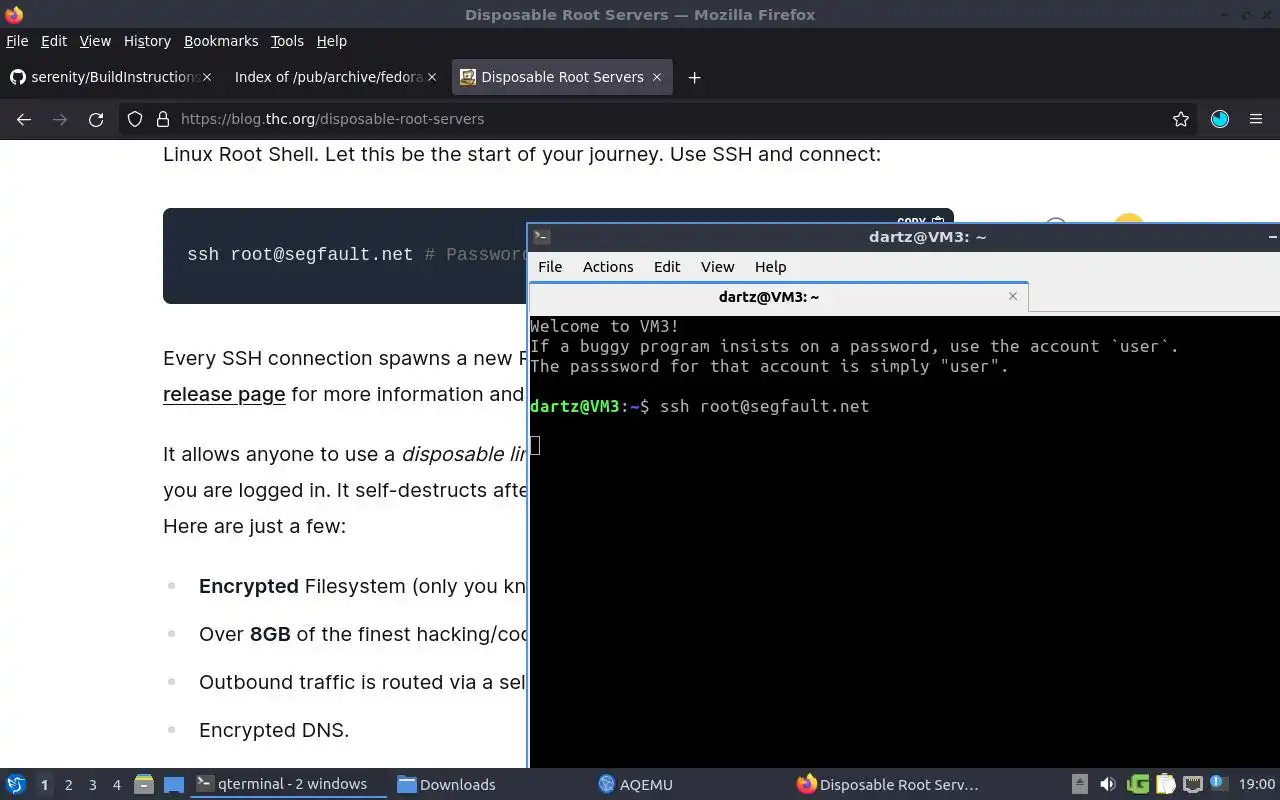Click 'Welcome to VM3!' terminal text

604,326
